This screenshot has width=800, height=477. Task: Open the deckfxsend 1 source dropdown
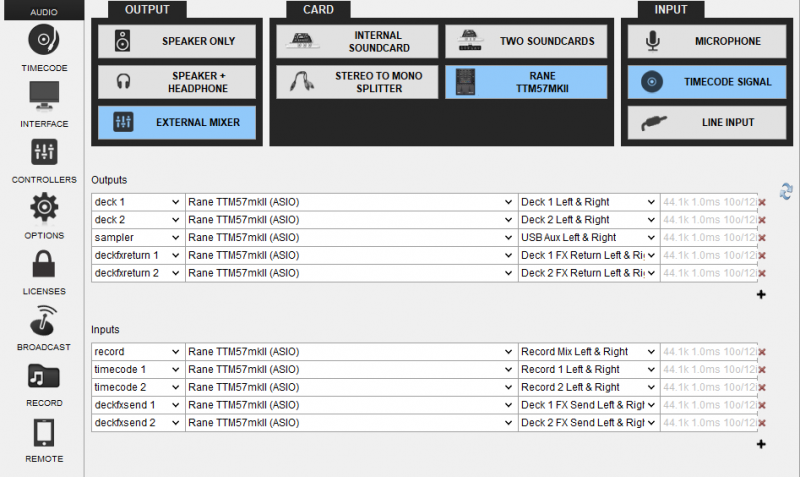tap(138, 405)
